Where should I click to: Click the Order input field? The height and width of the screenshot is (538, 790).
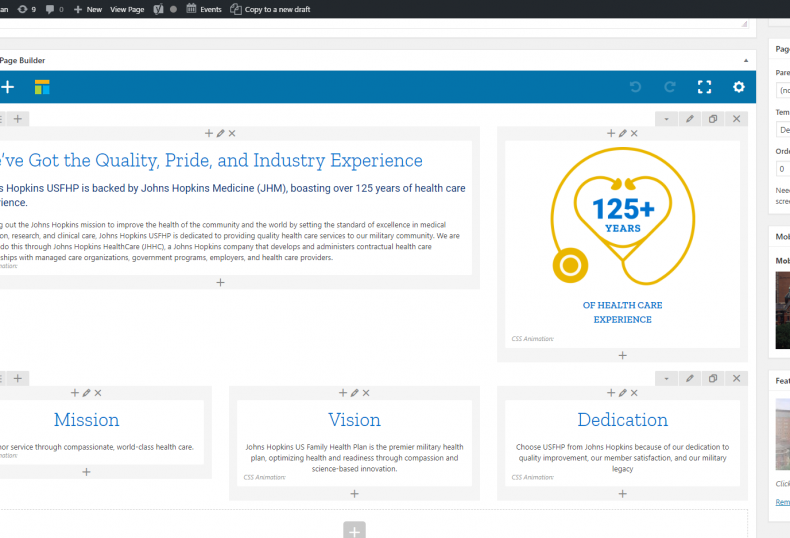click(782, 169)
